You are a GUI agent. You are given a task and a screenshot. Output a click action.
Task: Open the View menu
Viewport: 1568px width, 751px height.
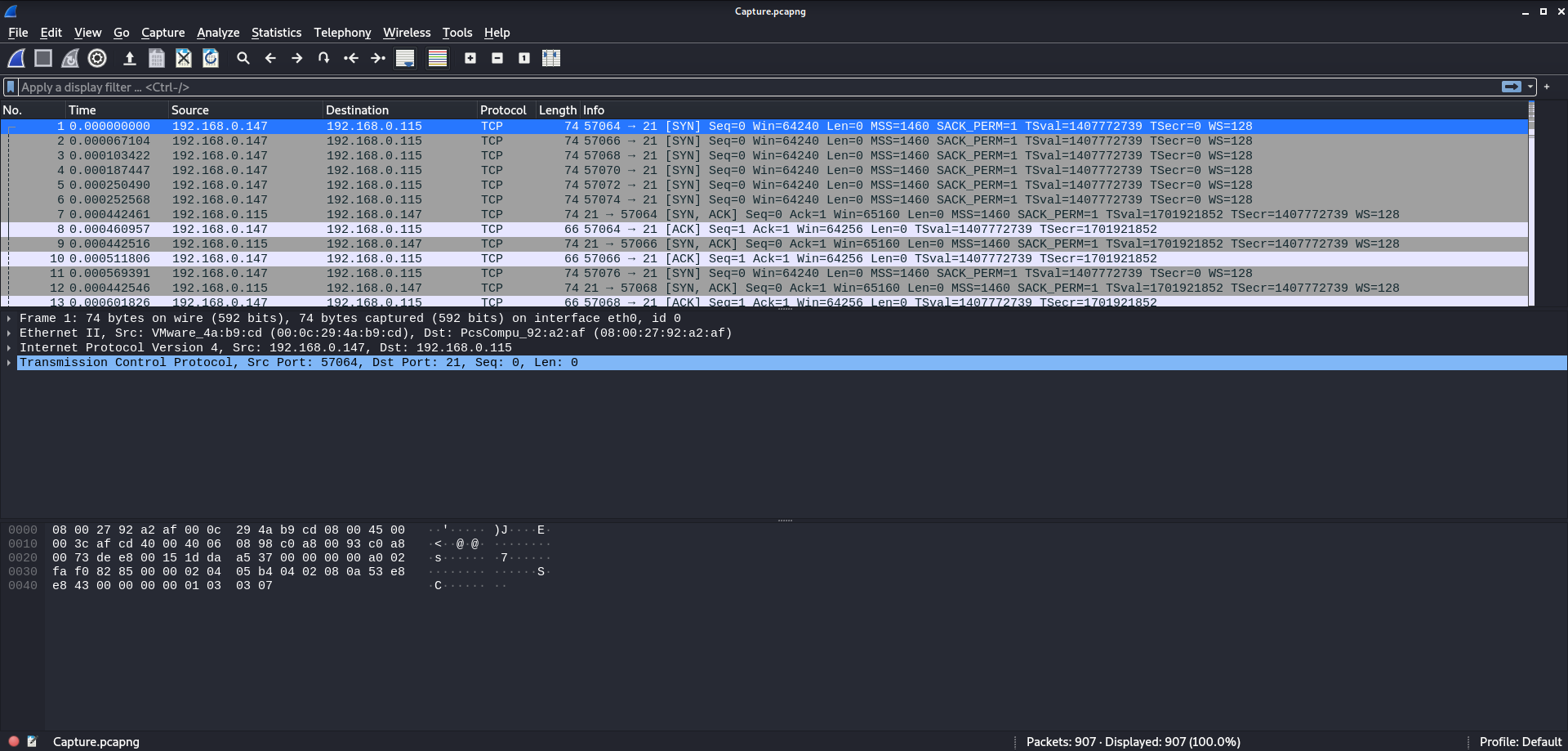pos(88,33)
